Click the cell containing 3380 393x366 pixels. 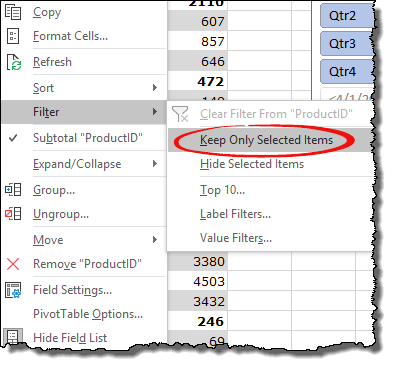pos(198,261)
